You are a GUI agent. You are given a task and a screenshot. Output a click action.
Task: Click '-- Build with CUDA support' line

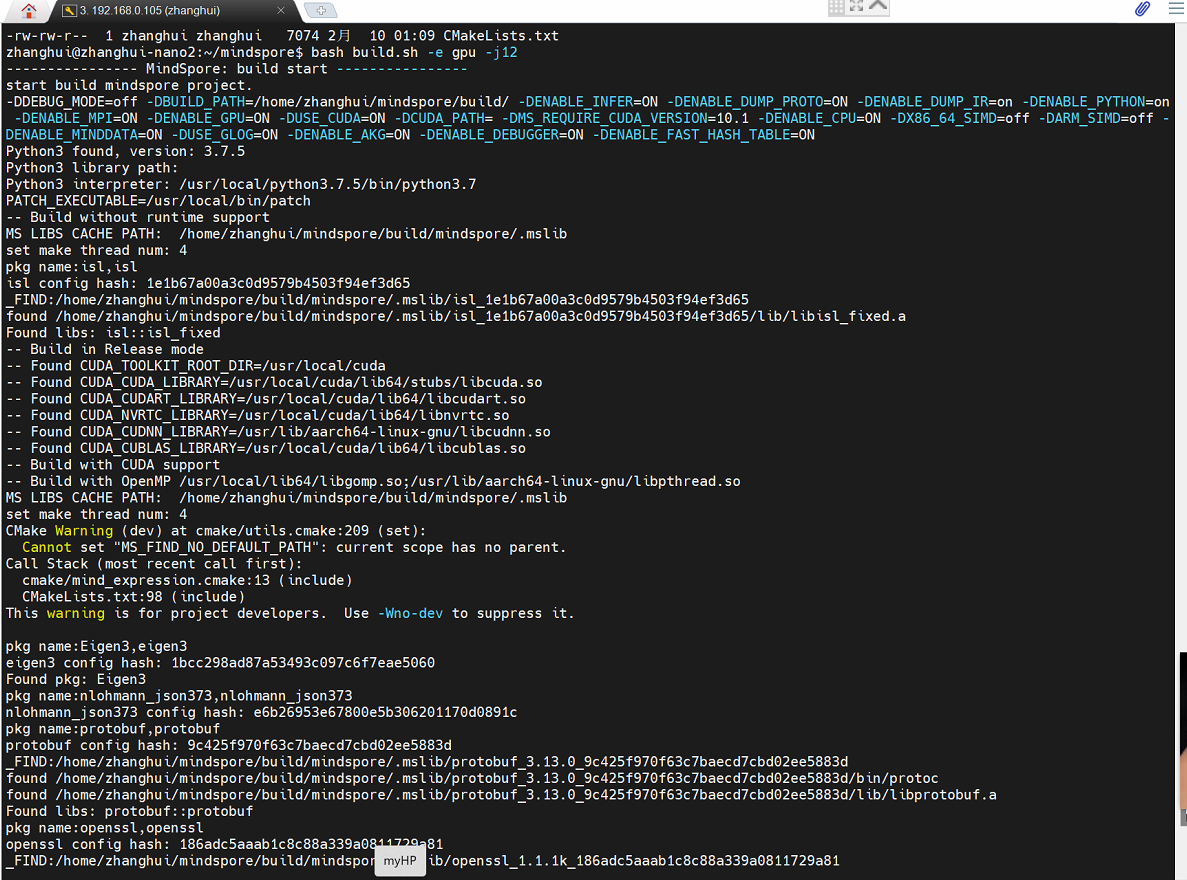(113, 465)
